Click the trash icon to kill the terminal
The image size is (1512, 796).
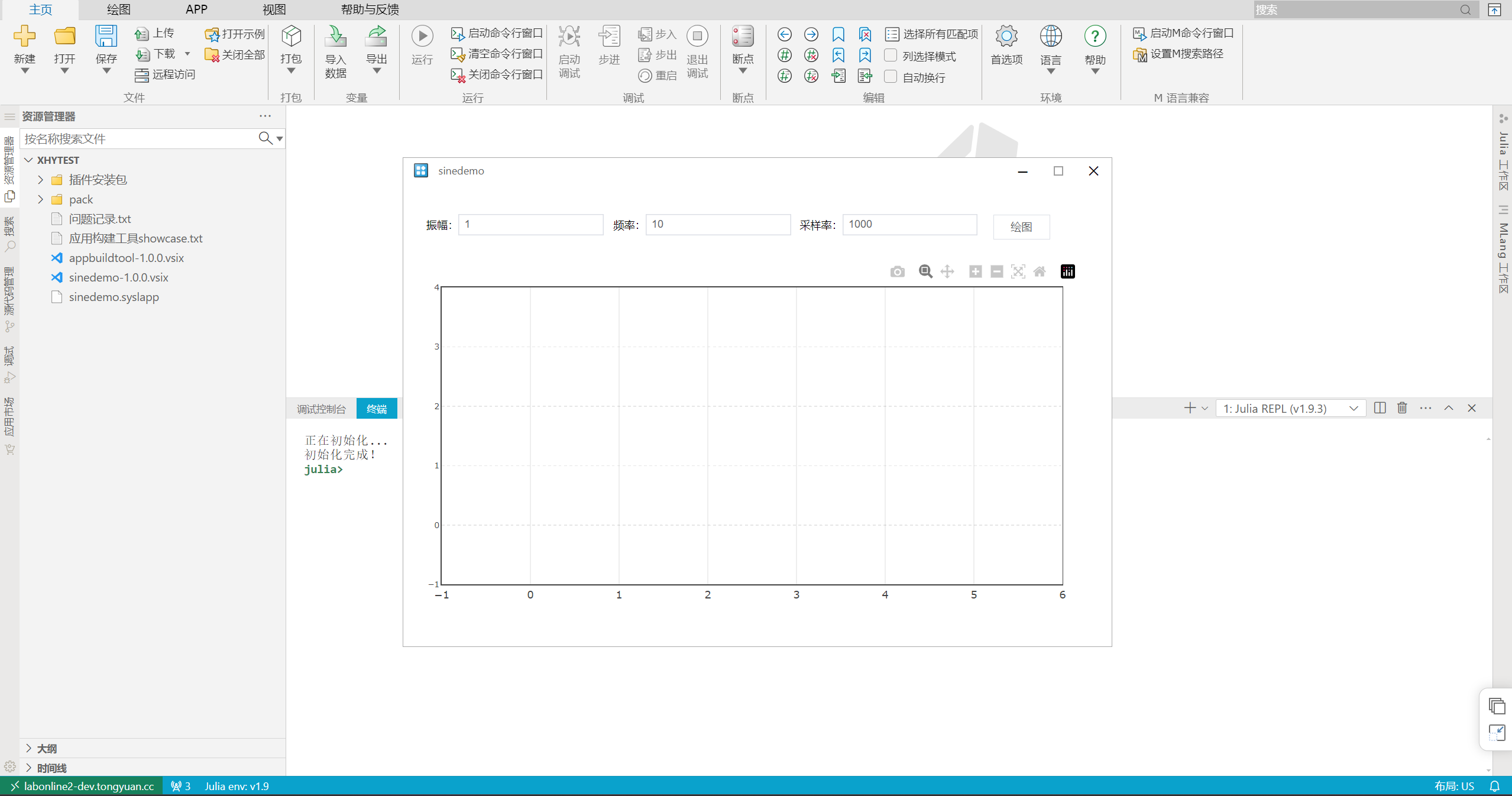click(x=1402, y=408)
